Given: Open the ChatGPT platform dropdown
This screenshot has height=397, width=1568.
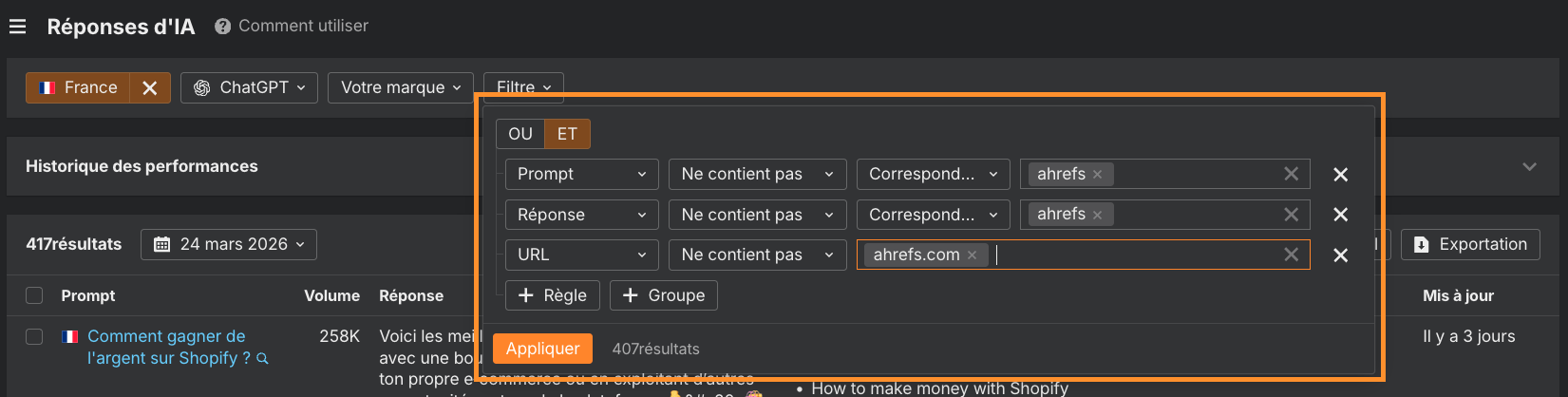Looking at the screenshot, I should [x=249, y=87].
